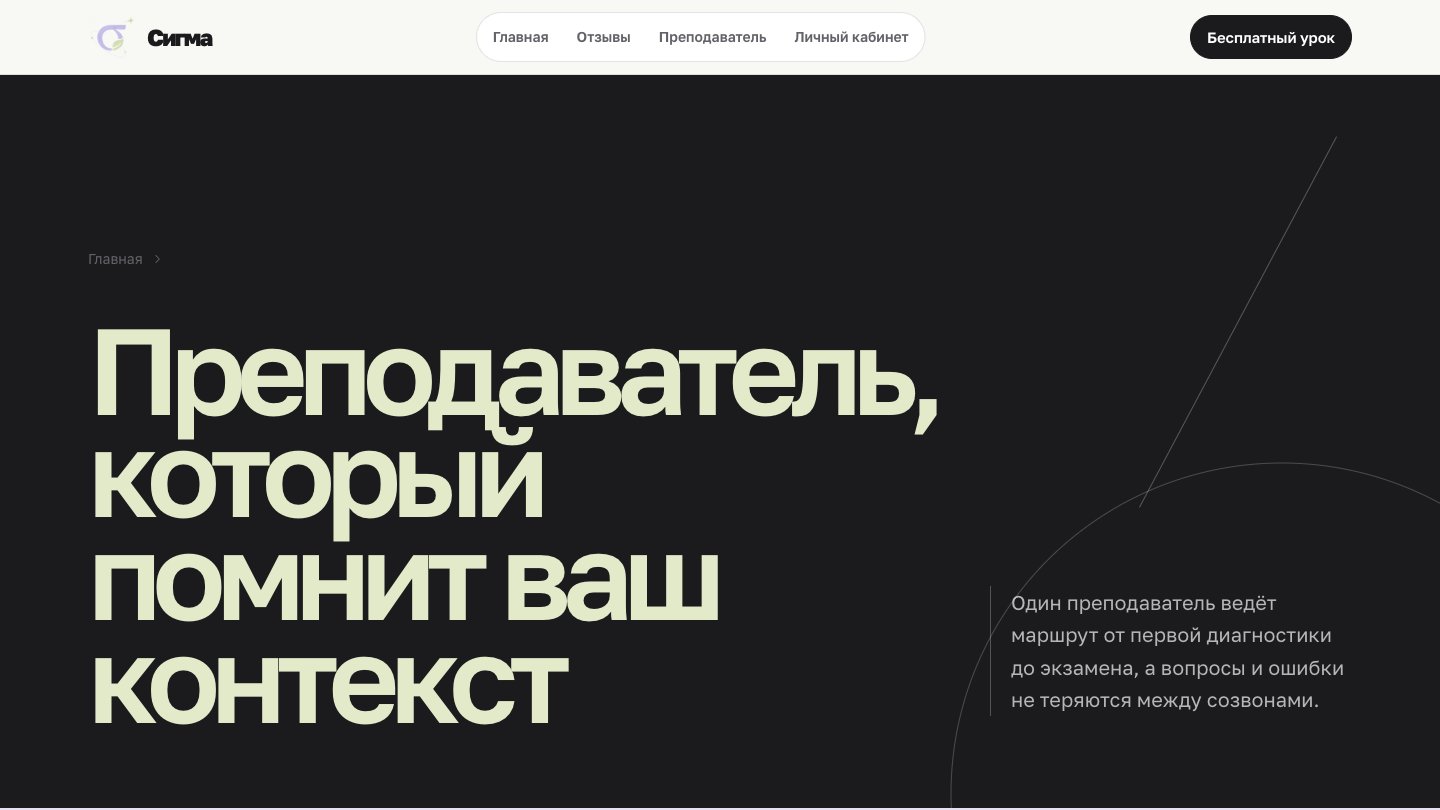Click the Бесплатный урок button

pyautogui.click(x=1271, y=38)
